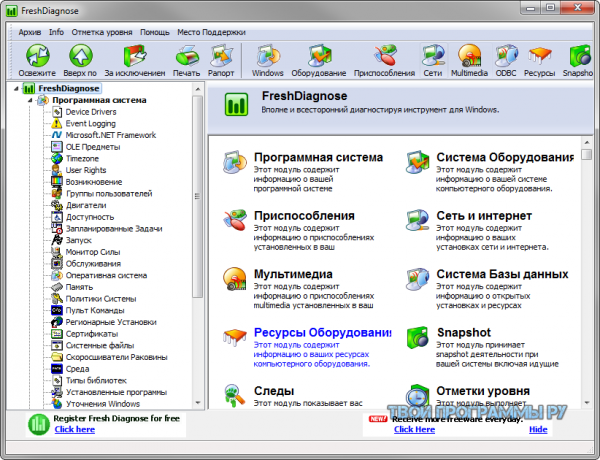Select Память tree item
Viewport: 600px width, 460px height.
[79, 287]
